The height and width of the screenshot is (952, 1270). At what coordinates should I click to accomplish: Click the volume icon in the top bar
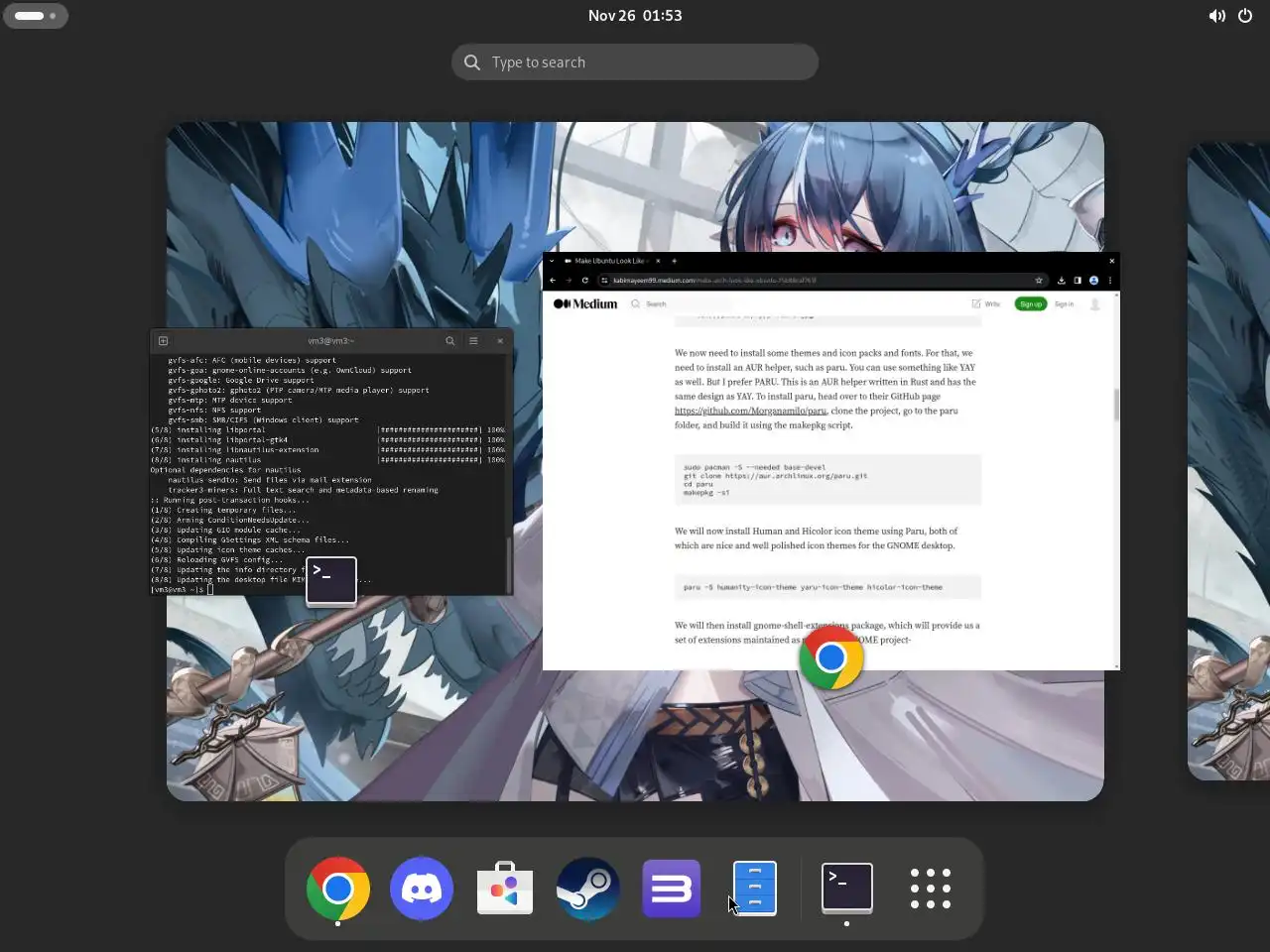point(1216,16)
